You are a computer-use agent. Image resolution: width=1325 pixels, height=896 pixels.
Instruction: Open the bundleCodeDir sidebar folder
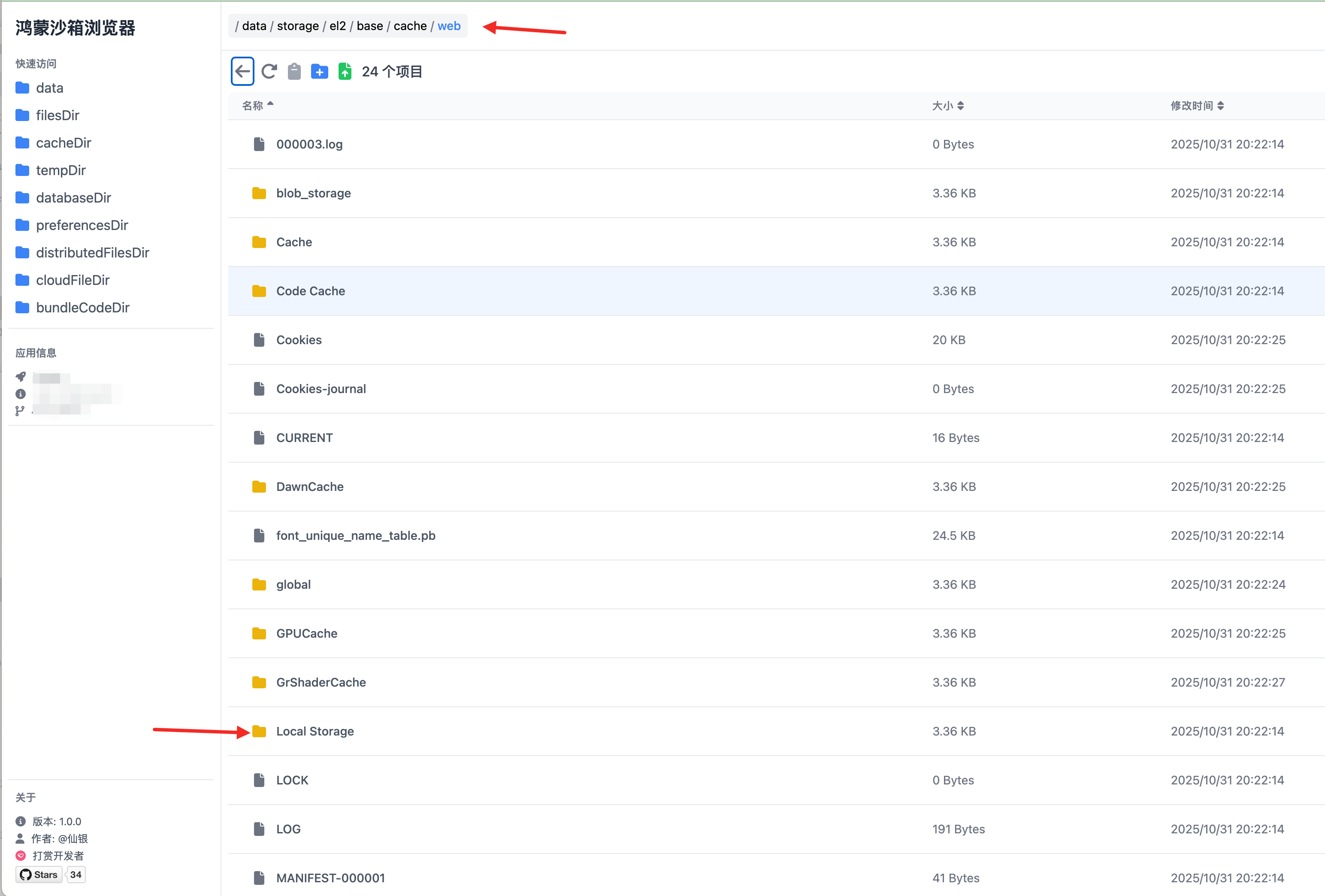click(82, 307)
